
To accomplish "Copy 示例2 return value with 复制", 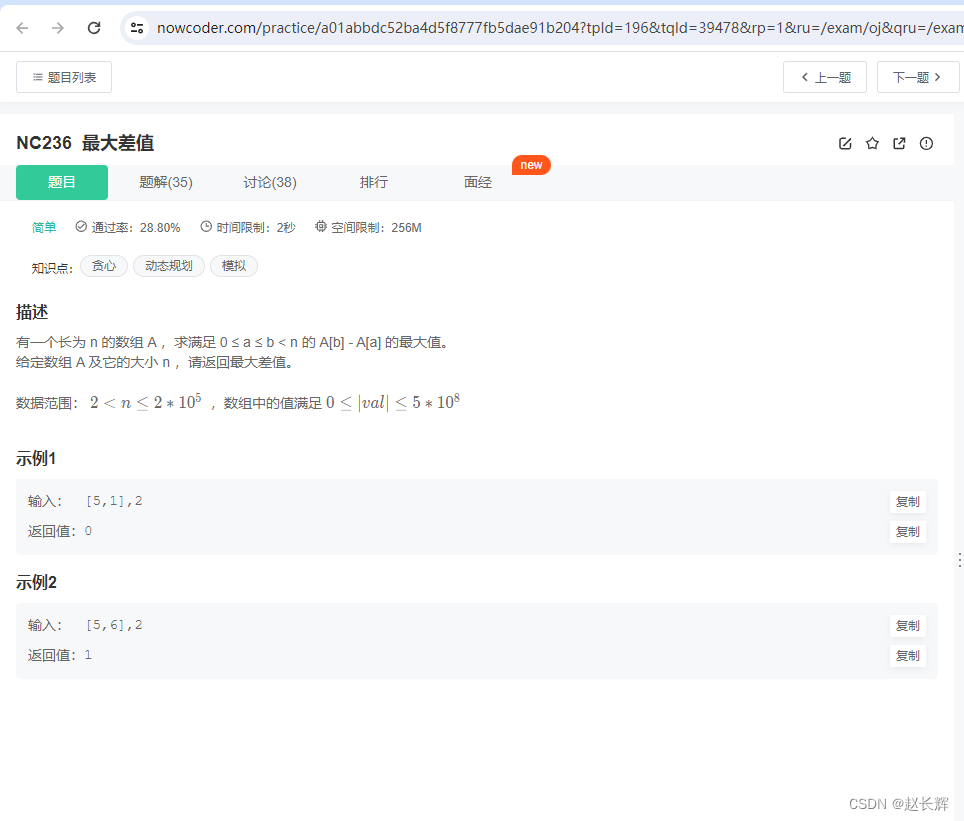I will 907,656.
